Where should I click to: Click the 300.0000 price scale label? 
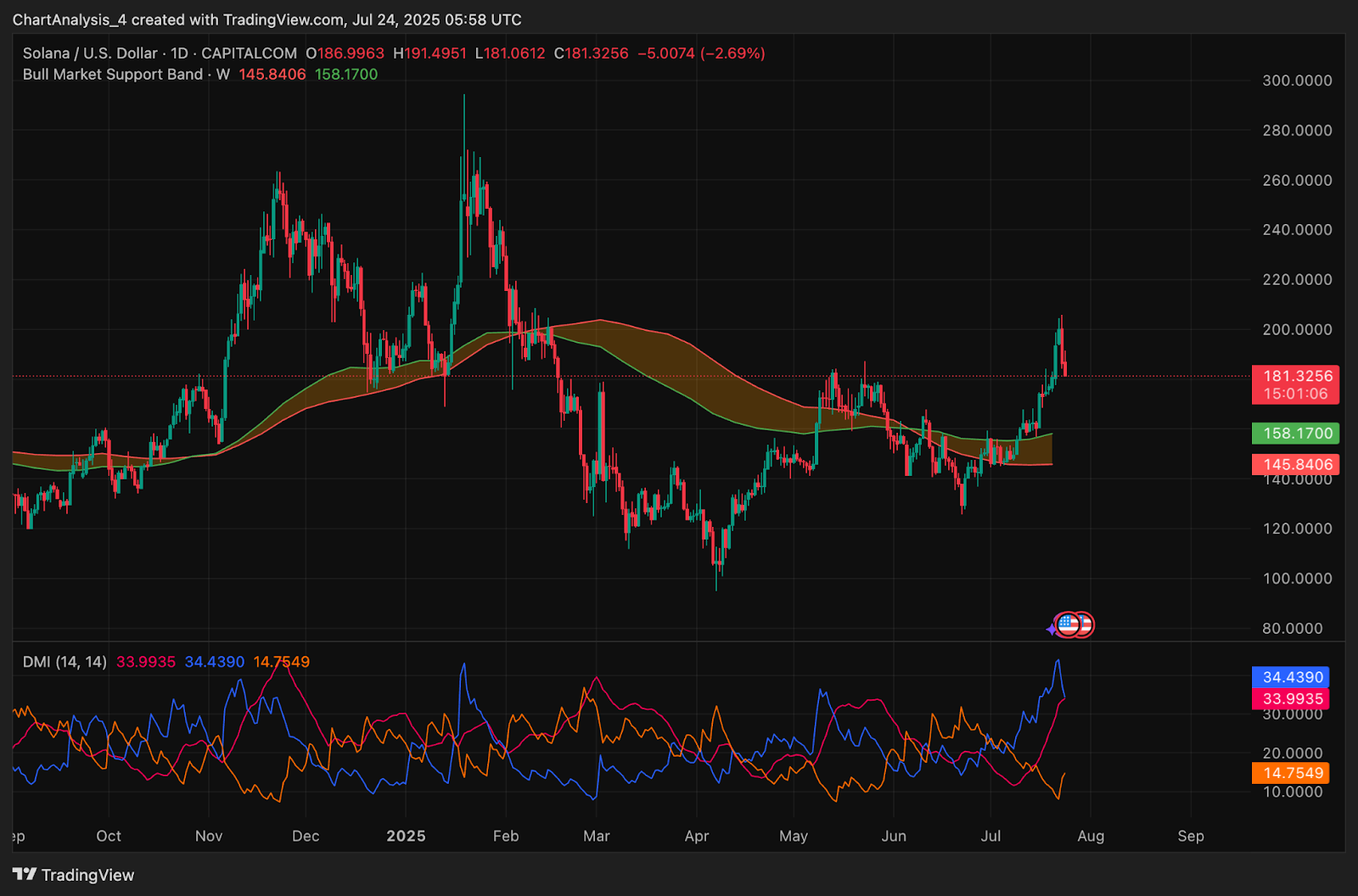[x=1297, y=81]
